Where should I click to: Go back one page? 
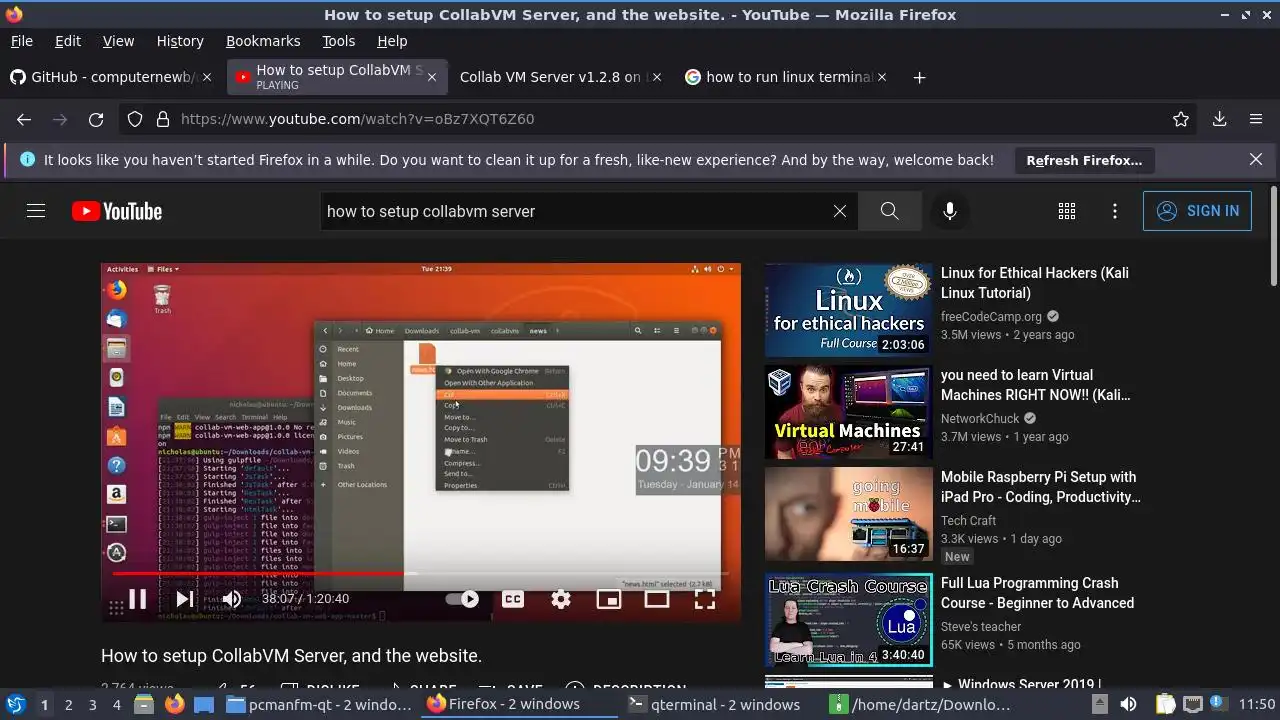(24, 119)
